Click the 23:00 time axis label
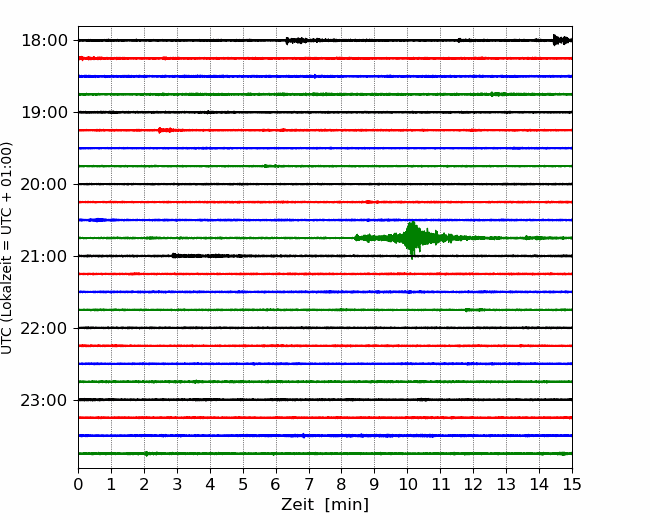Image resolution: width=650 pixels, height=520 pixels. [x=44, y=401]
